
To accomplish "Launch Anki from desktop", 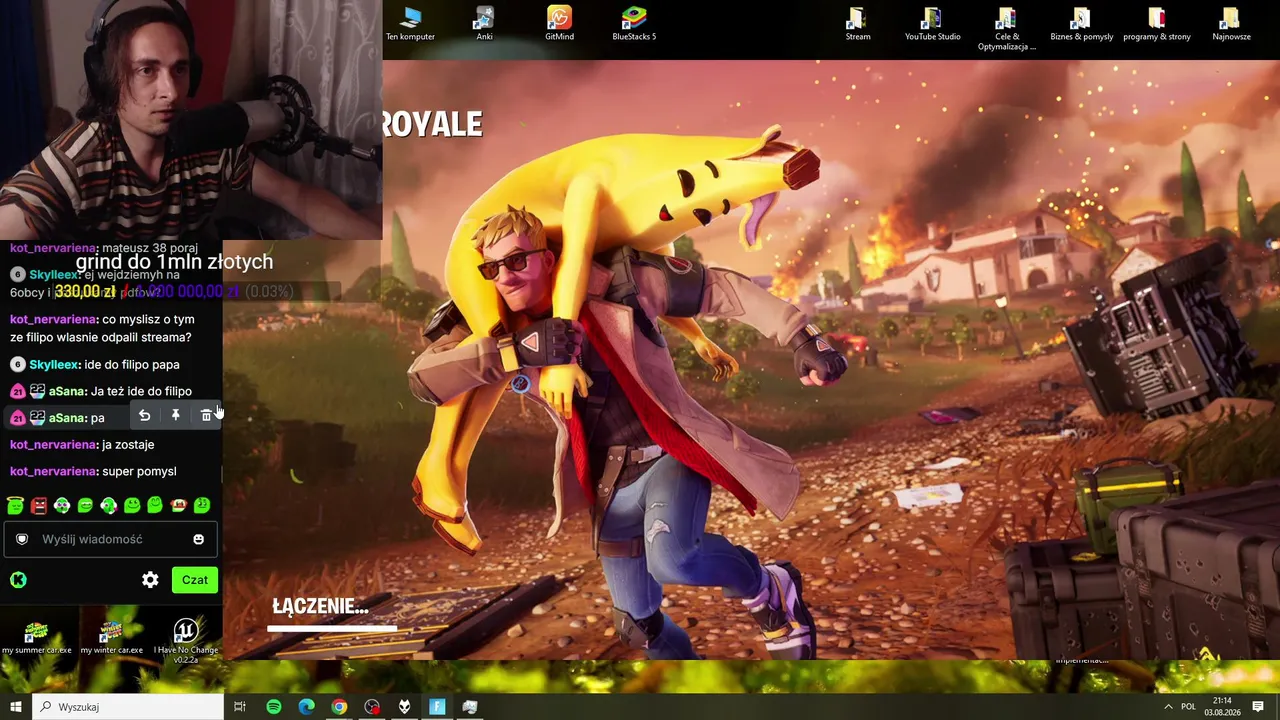I will coord(484,24).
